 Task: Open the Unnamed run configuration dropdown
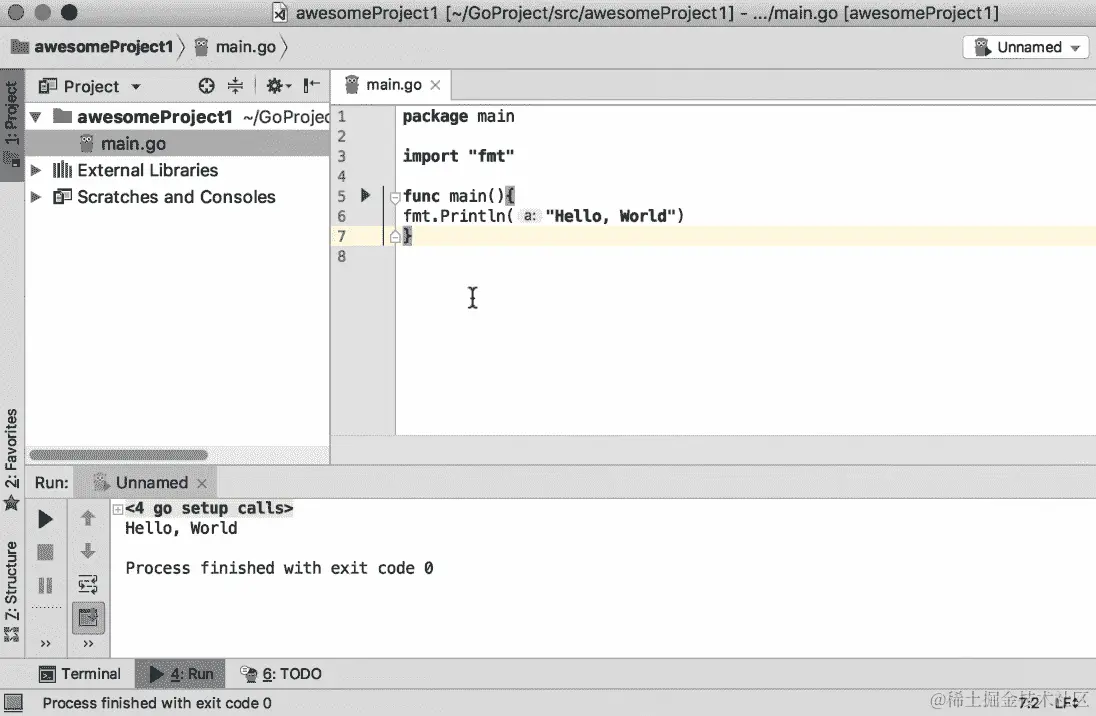pos(1027,48)
